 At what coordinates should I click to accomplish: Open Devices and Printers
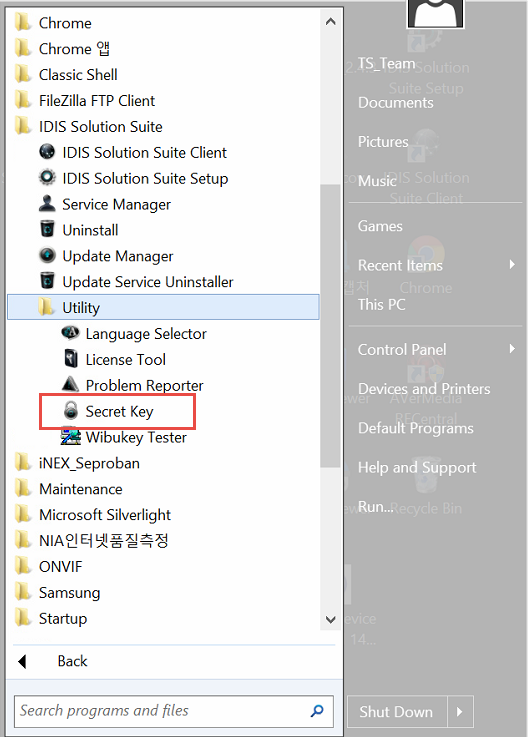point(424,389)
